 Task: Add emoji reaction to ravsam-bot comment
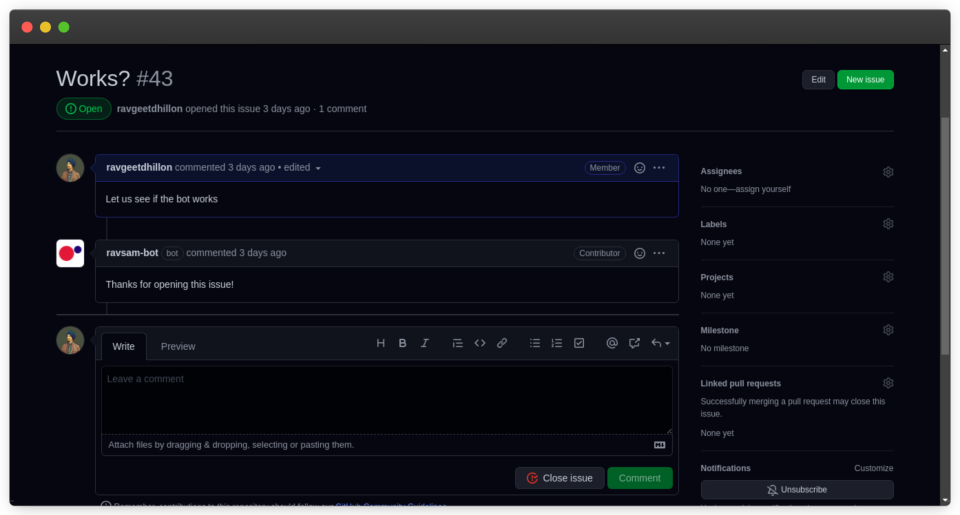[640, 253]
